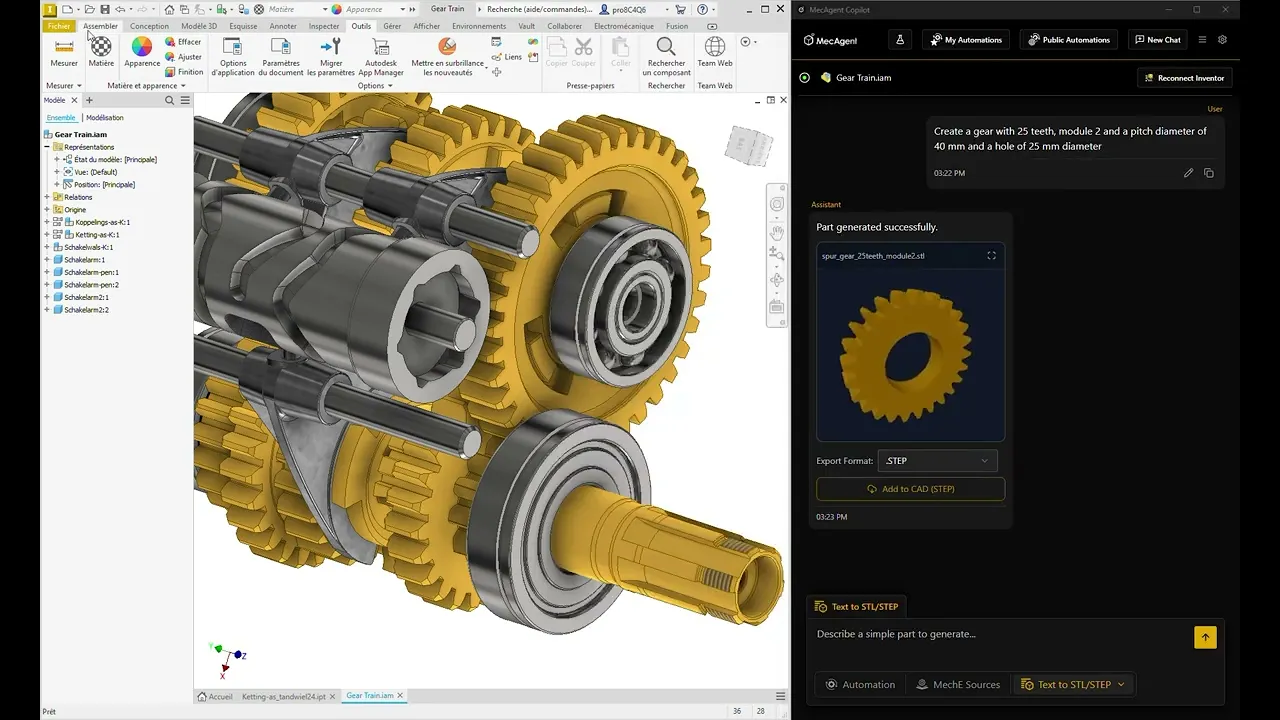Screen dimensions: 1280x720
Task: Open the Export Format .STEP dropdown
Action: (937, 461)
